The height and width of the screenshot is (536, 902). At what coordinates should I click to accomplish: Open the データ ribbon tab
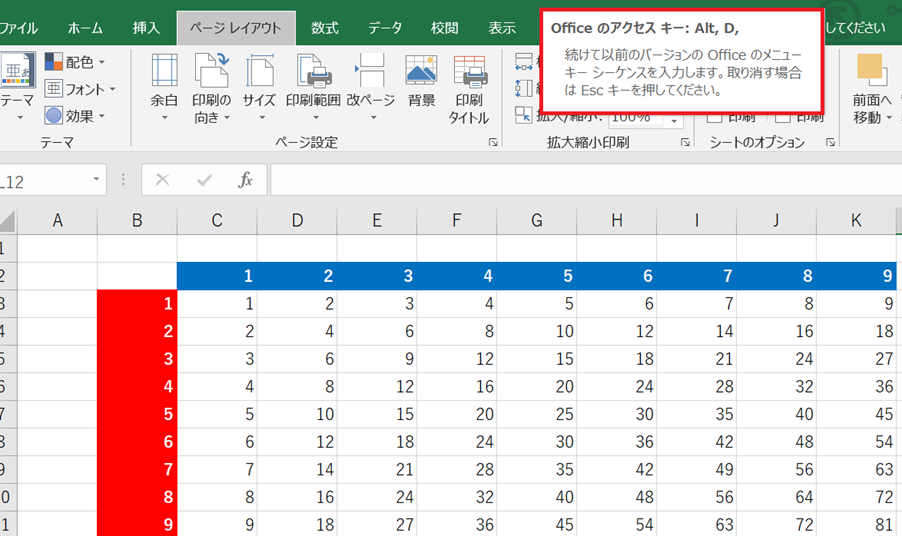385,28
